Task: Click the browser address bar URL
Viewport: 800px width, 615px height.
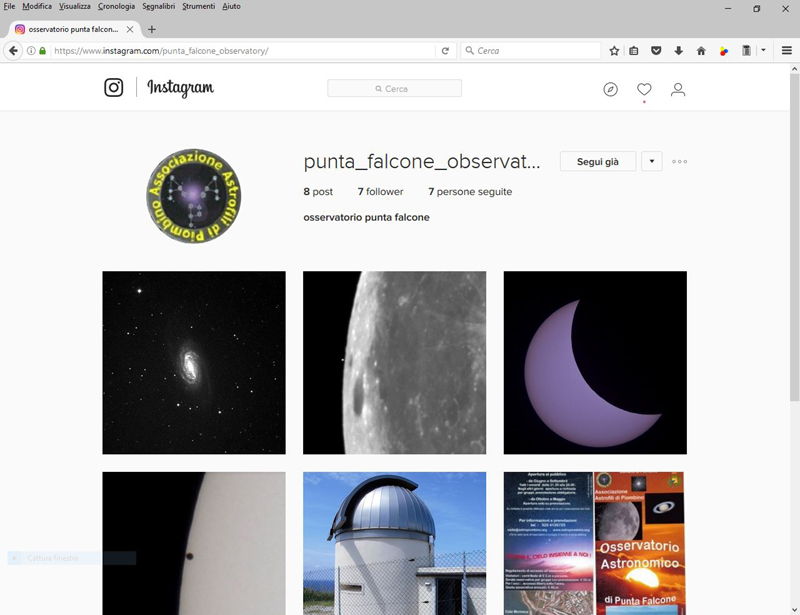Action: 243,51
